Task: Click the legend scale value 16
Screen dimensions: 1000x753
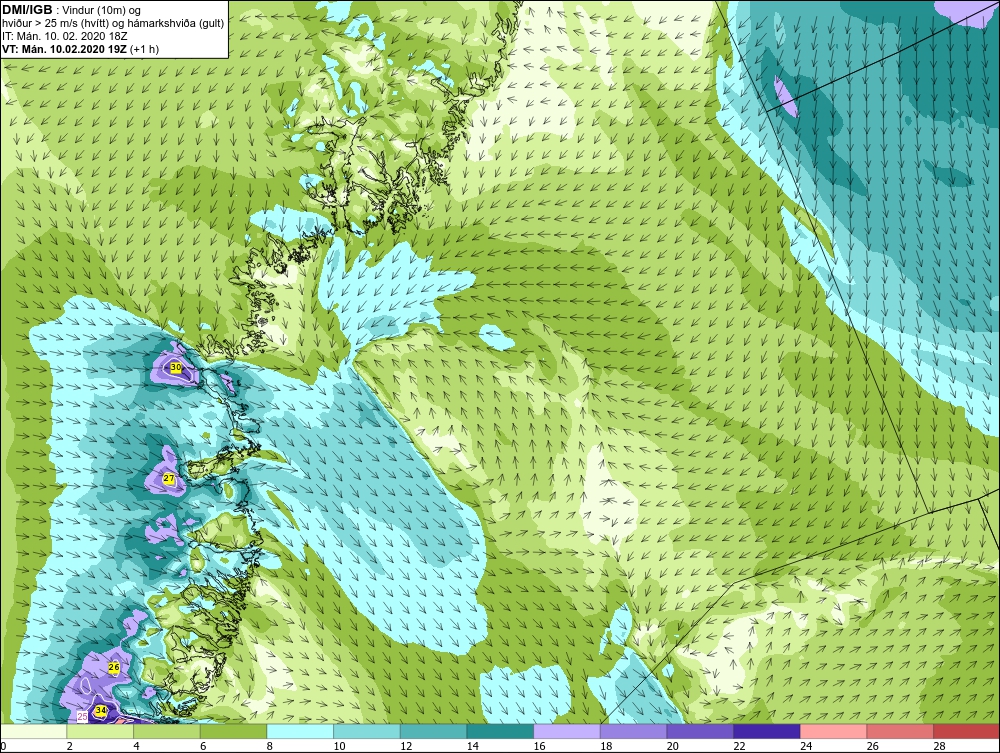Action: click(x=539, y=746)
